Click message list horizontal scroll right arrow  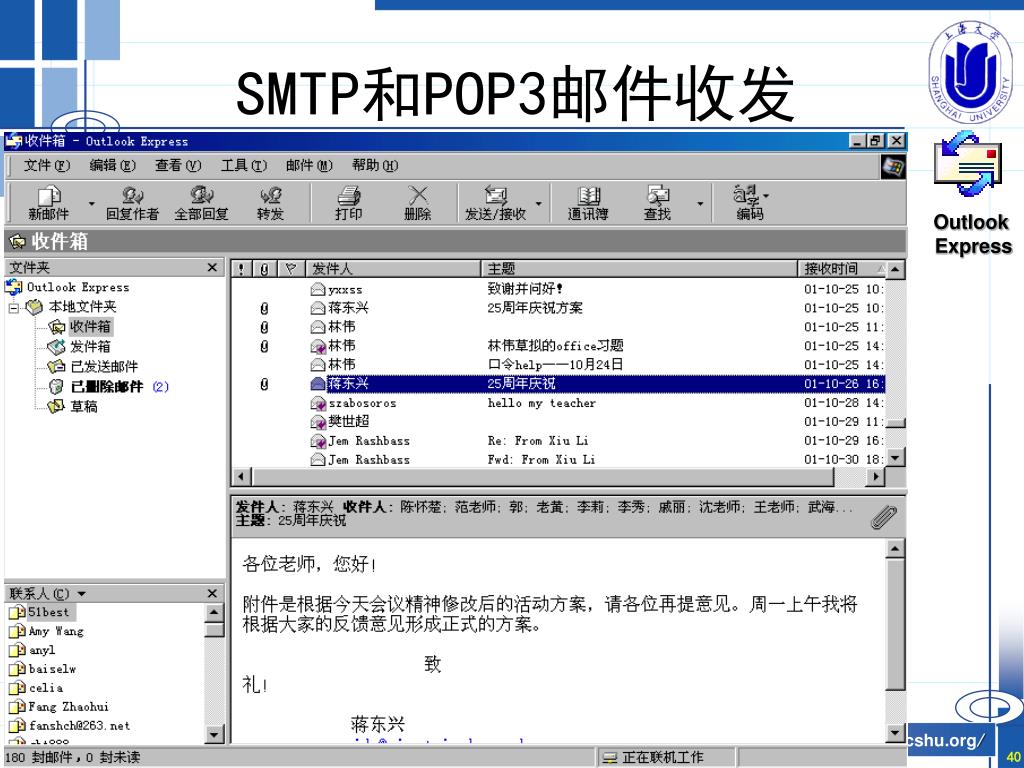pos(876,477)
